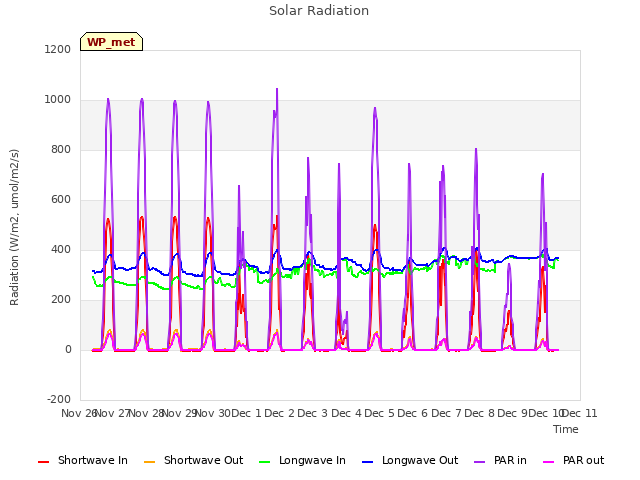
Task: Click the magenta PAR out legend swatch
Action: (549, 462)
